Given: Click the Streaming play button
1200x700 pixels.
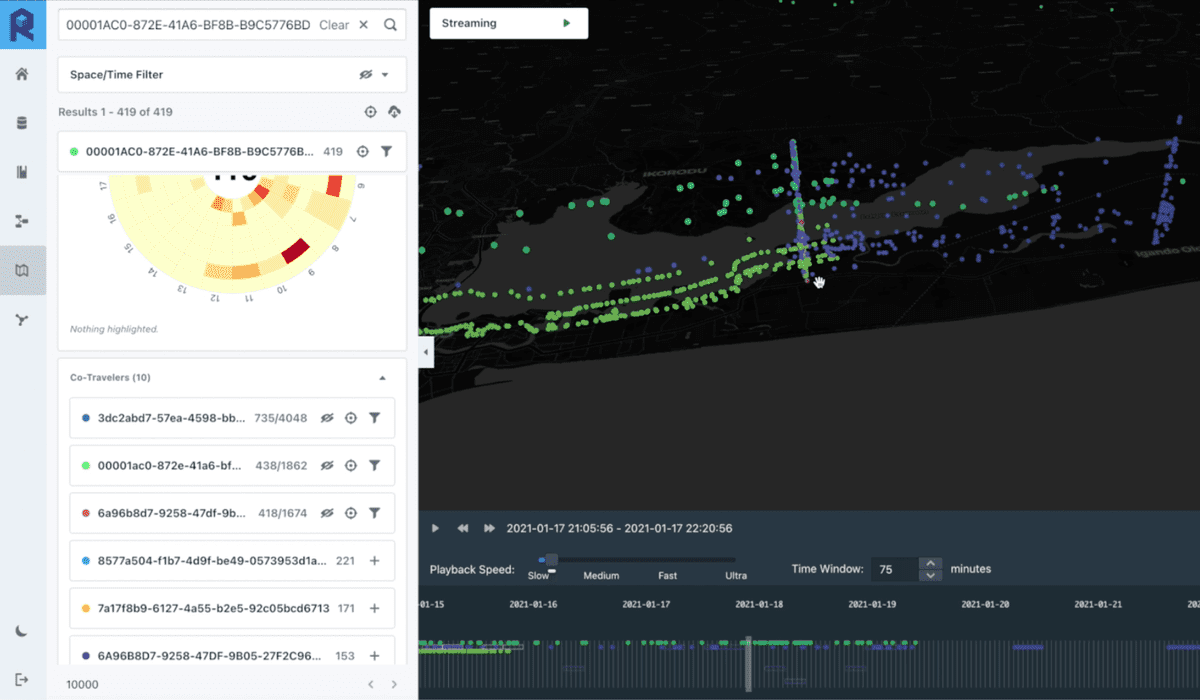Looking at the screenshot, I should point(567,23).
